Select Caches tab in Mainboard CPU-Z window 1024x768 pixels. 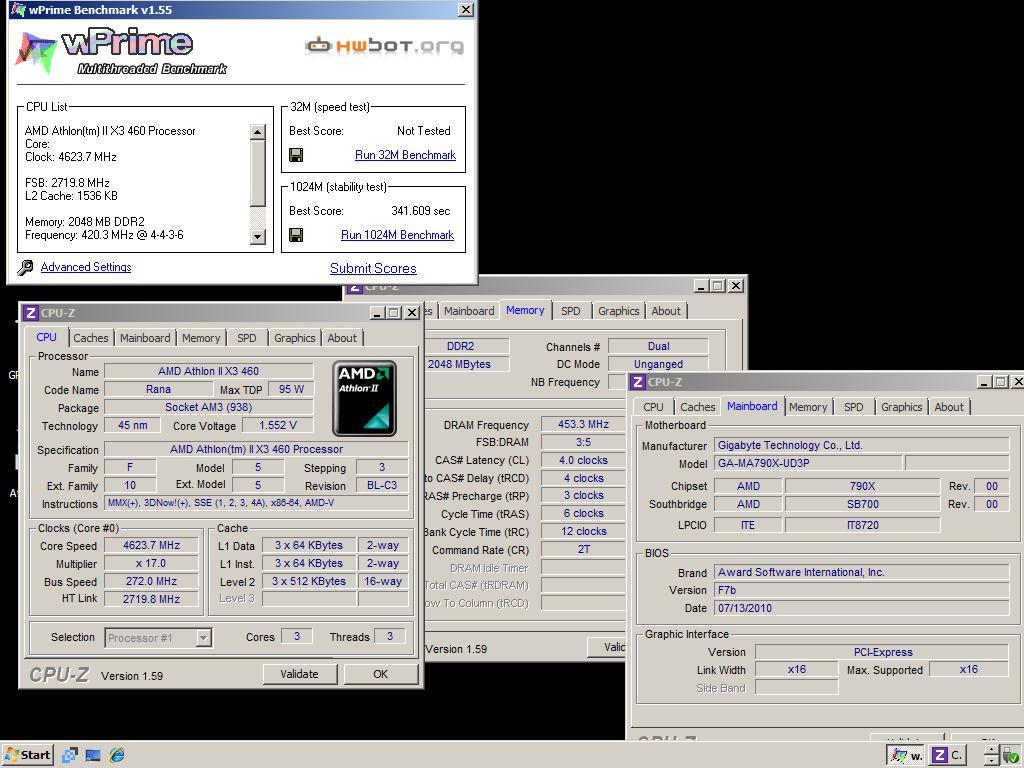[697, 407]
